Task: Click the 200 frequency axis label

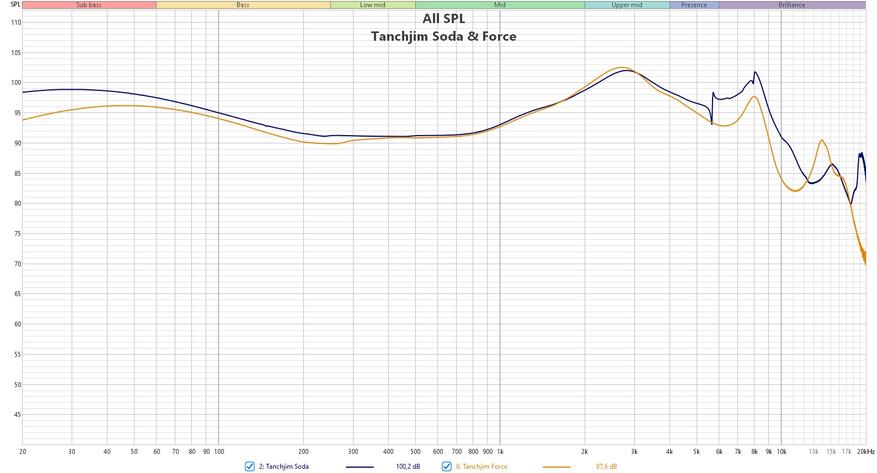Action: tap(303, 451)
